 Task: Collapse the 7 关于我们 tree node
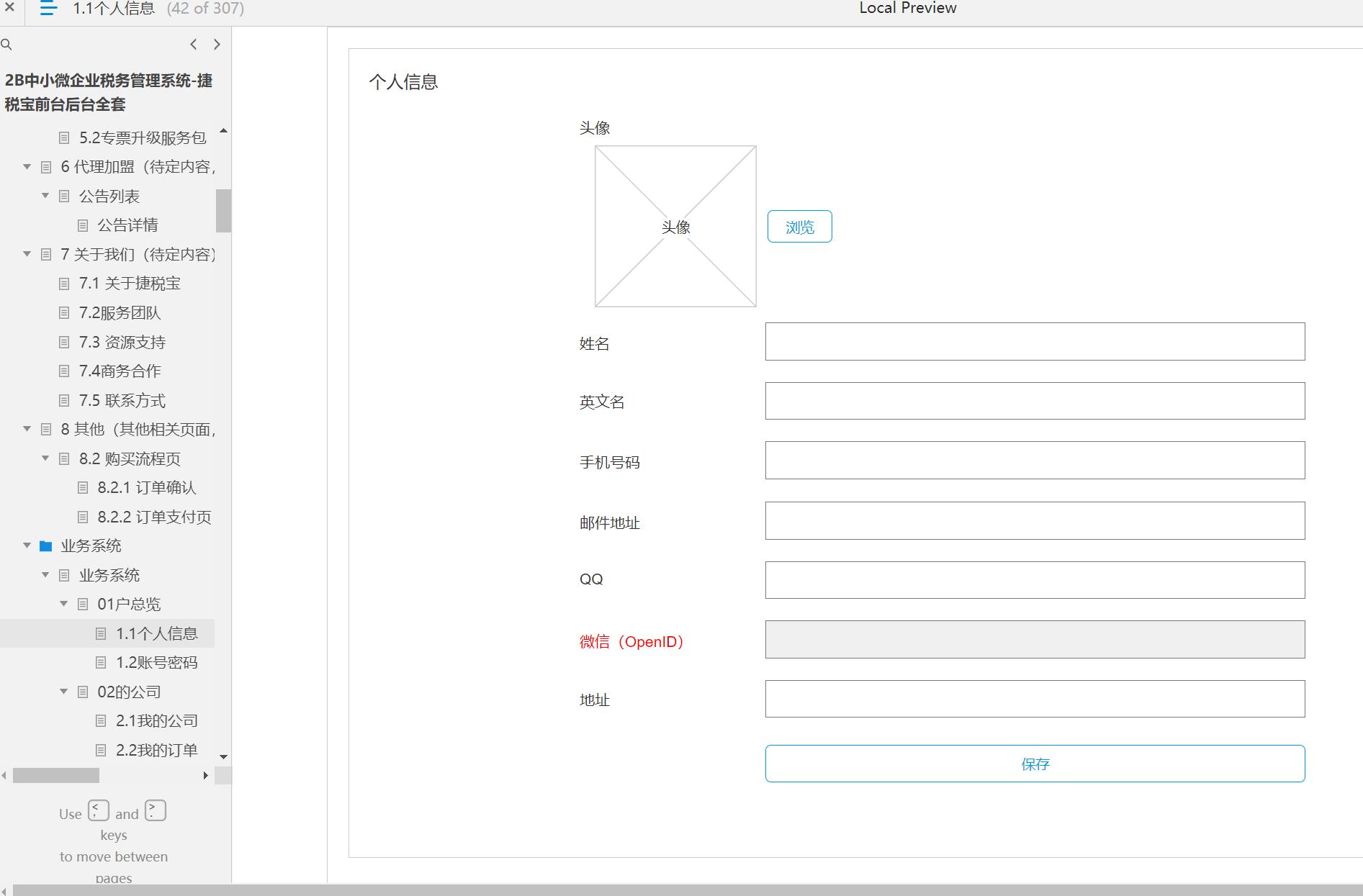(27, 254)
